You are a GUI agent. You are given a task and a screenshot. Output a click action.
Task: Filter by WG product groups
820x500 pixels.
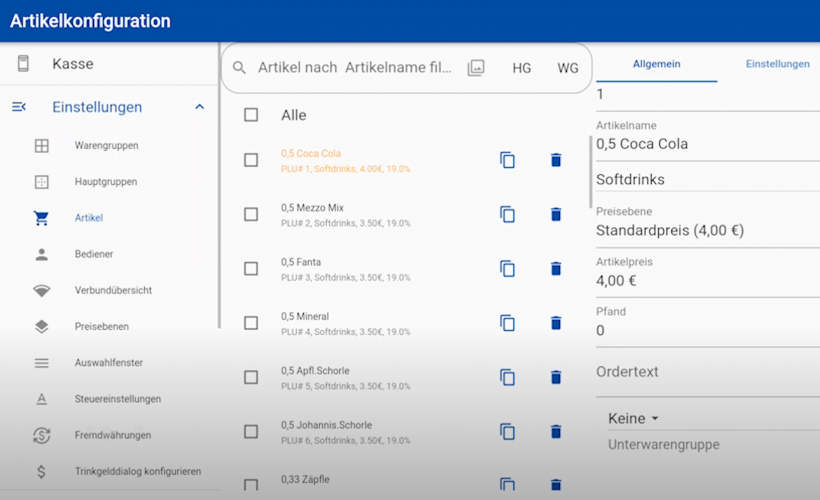coord(568,68)
